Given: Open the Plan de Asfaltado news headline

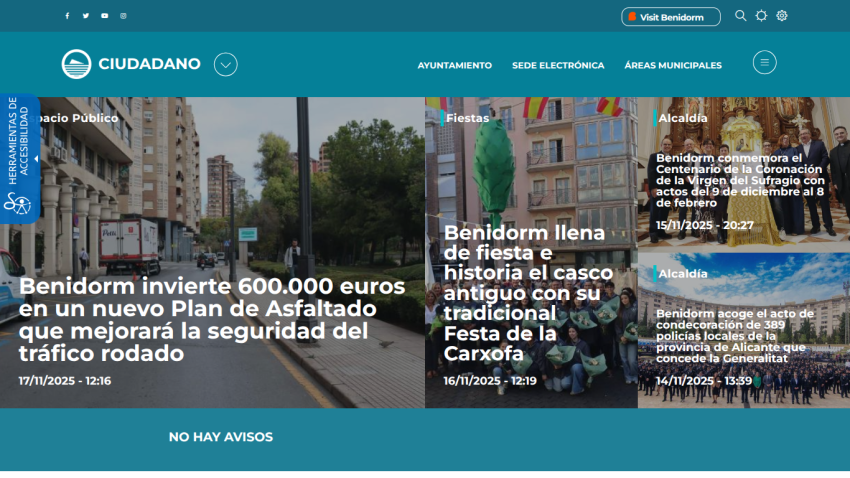Looking at the screenshot, I should (x=212, y=320).
